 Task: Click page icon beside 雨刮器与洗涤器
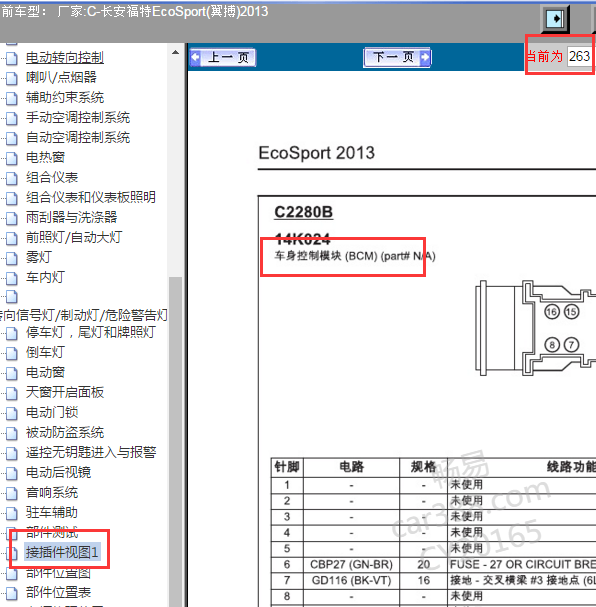(12, 218)
